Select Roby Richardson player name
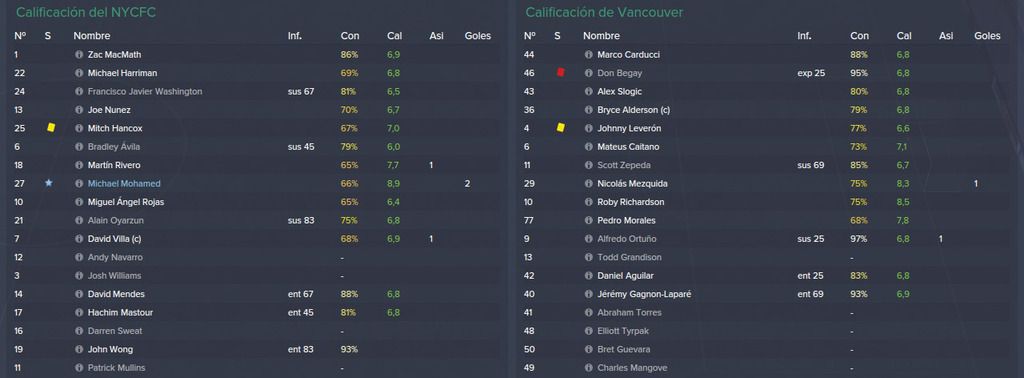 pos(630,202)
